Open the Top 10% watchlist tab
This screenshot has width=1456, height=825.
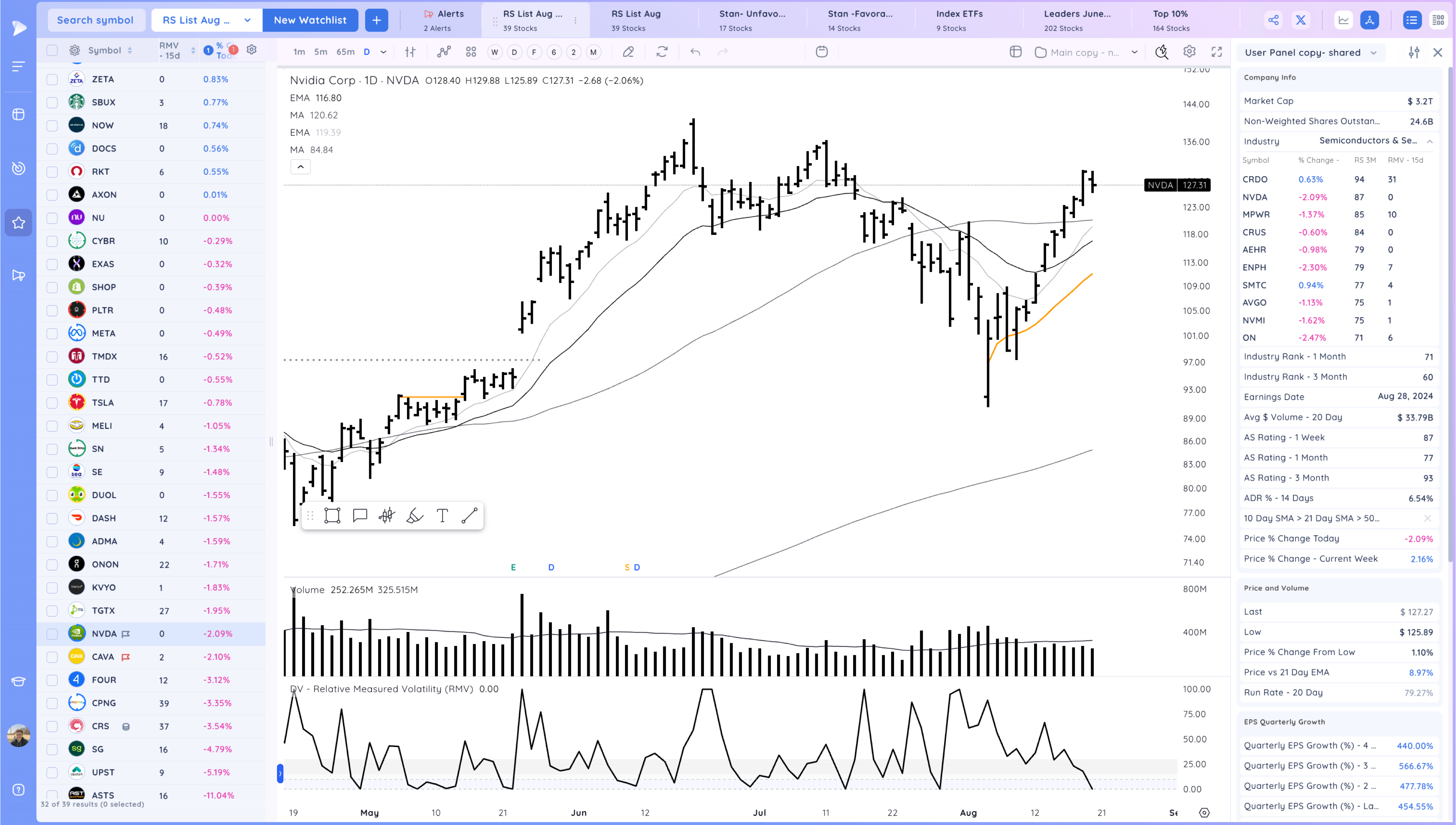(x=1170, y=20)
